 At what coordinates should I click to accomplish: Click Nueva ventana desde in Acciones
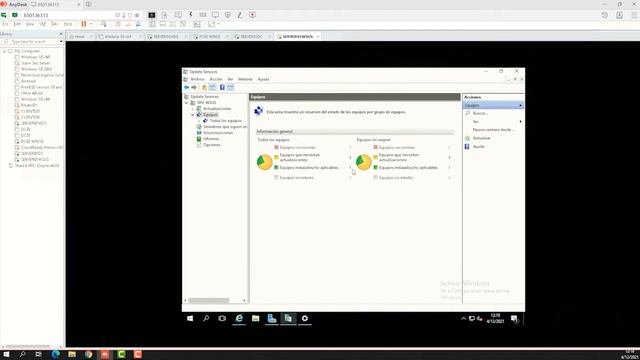tap(493, 130)
